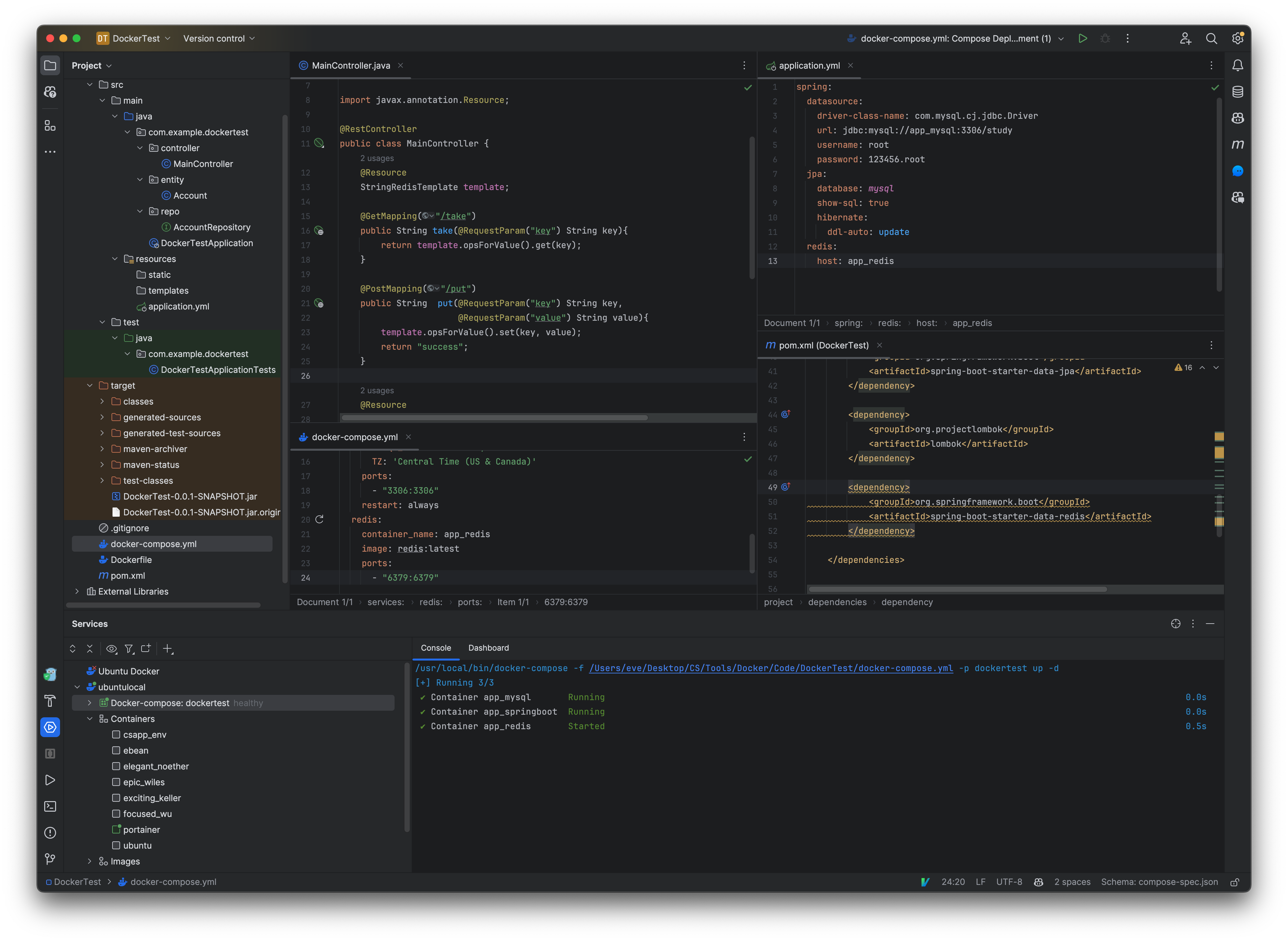Open the Terminal tool window

click(50, 807)
